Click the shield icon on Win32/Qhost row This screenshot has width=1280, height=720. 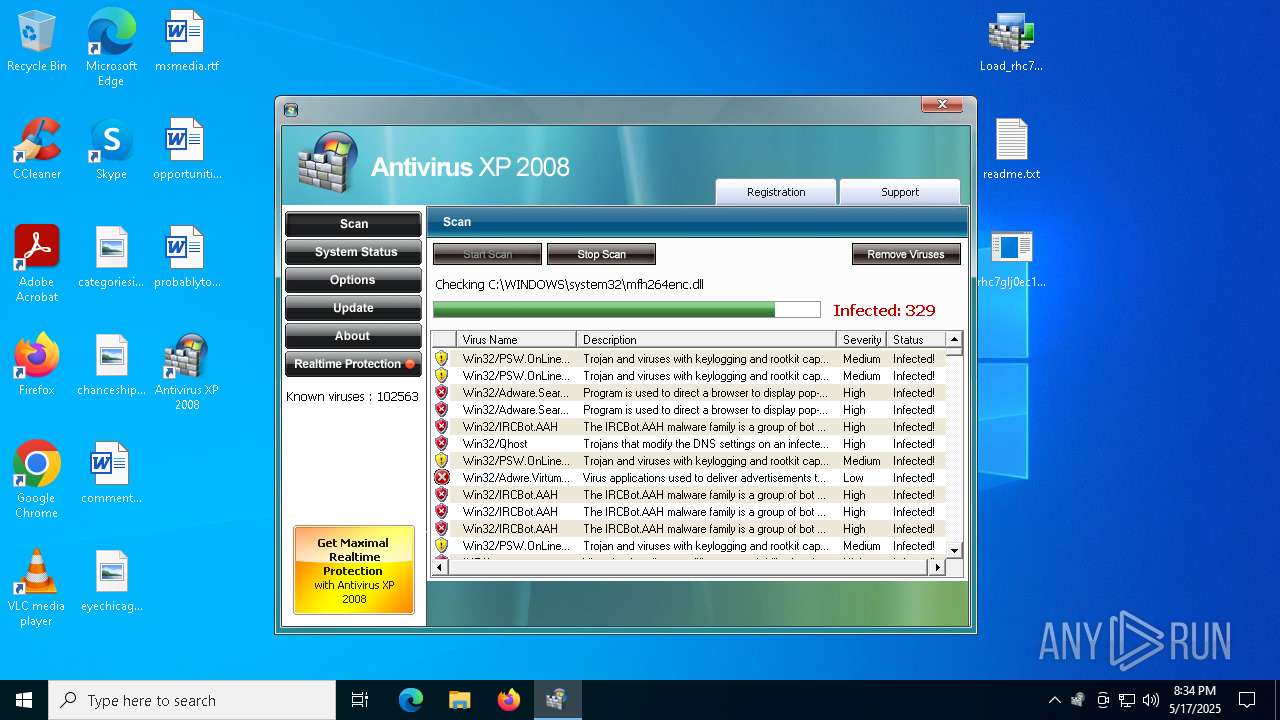[441, 444]
